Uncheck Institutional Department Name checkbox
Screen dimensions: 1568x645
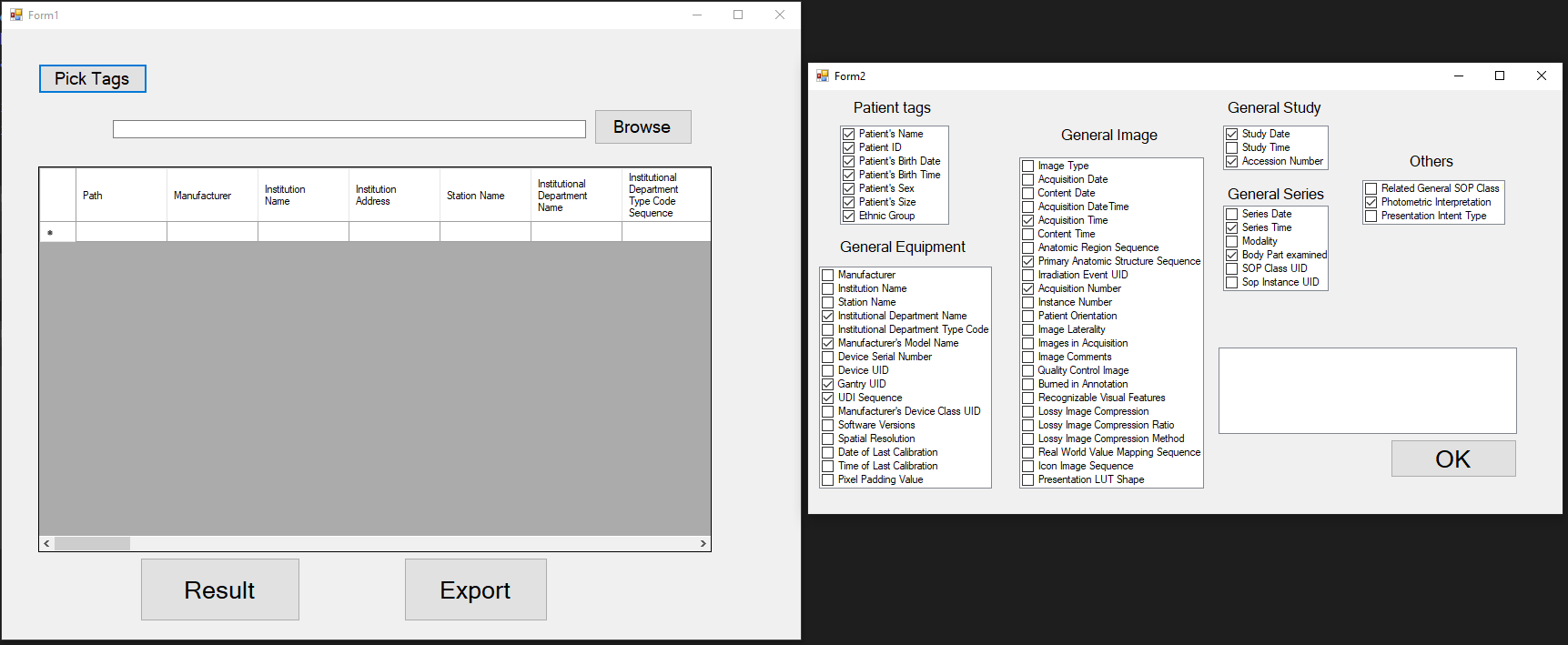(828, 316)
